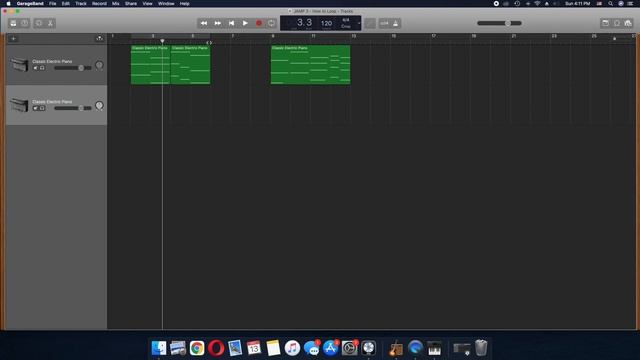
Task: Click the playhead position display 3.3
Action: [x=304, y=22]
